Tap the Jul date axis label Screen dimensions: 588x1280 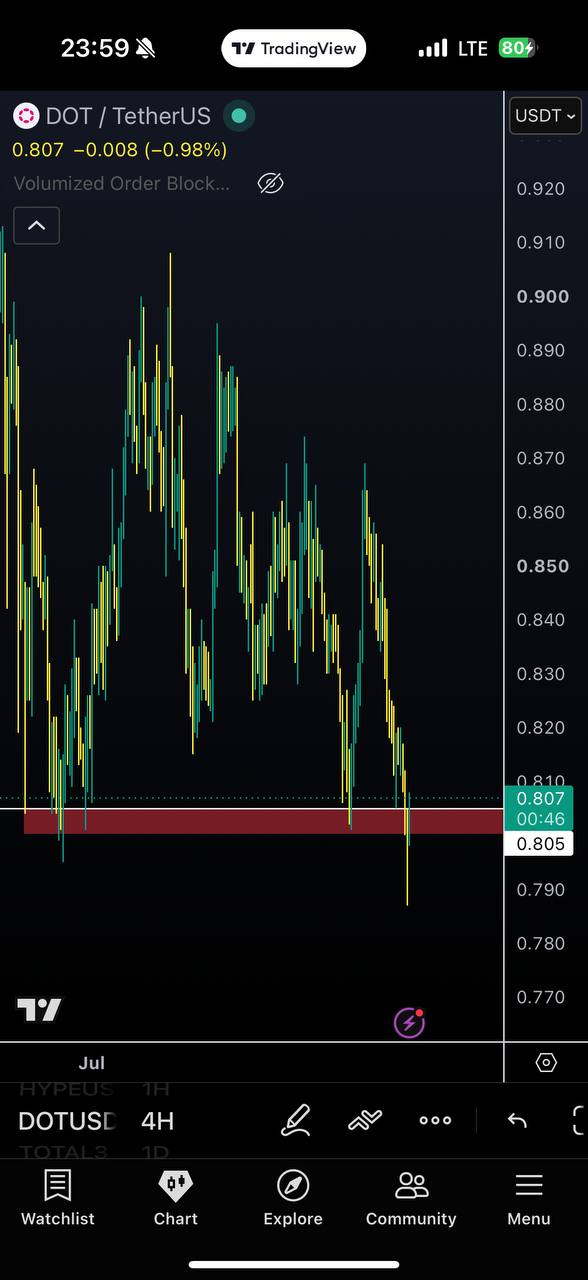click(x=92, y=1063)
